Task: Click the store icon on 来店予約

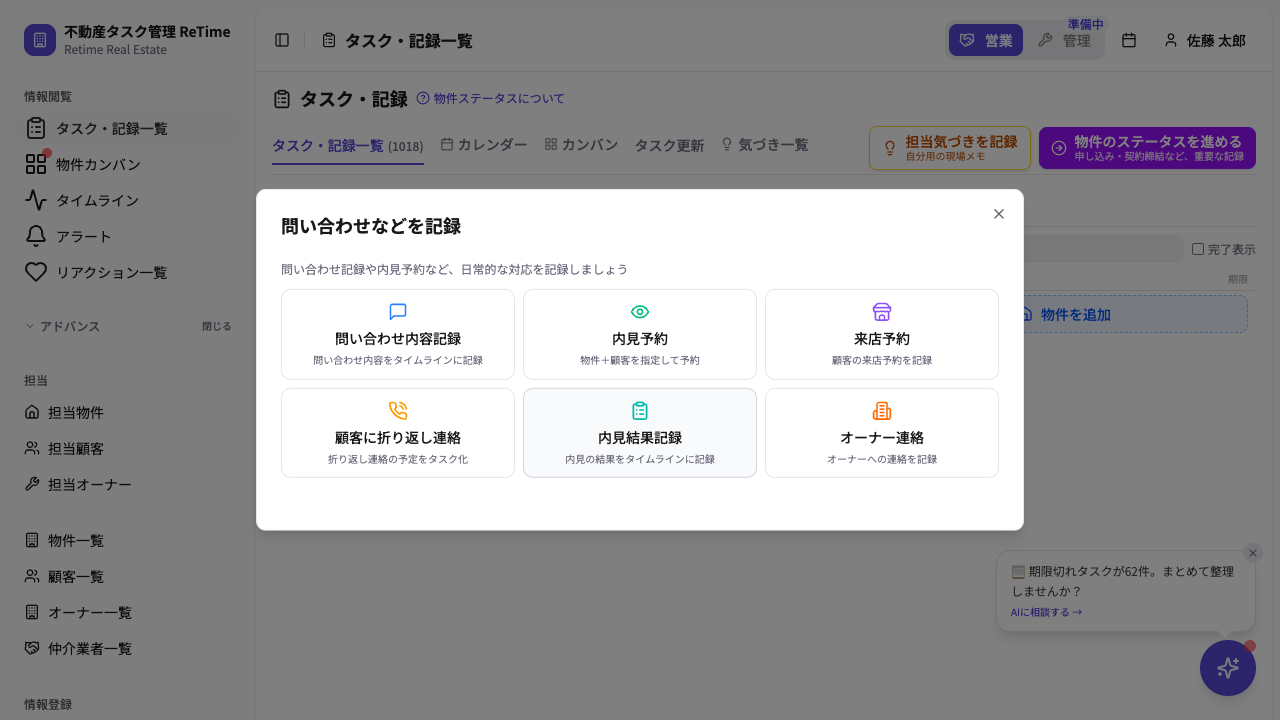Action: [882, 312]
